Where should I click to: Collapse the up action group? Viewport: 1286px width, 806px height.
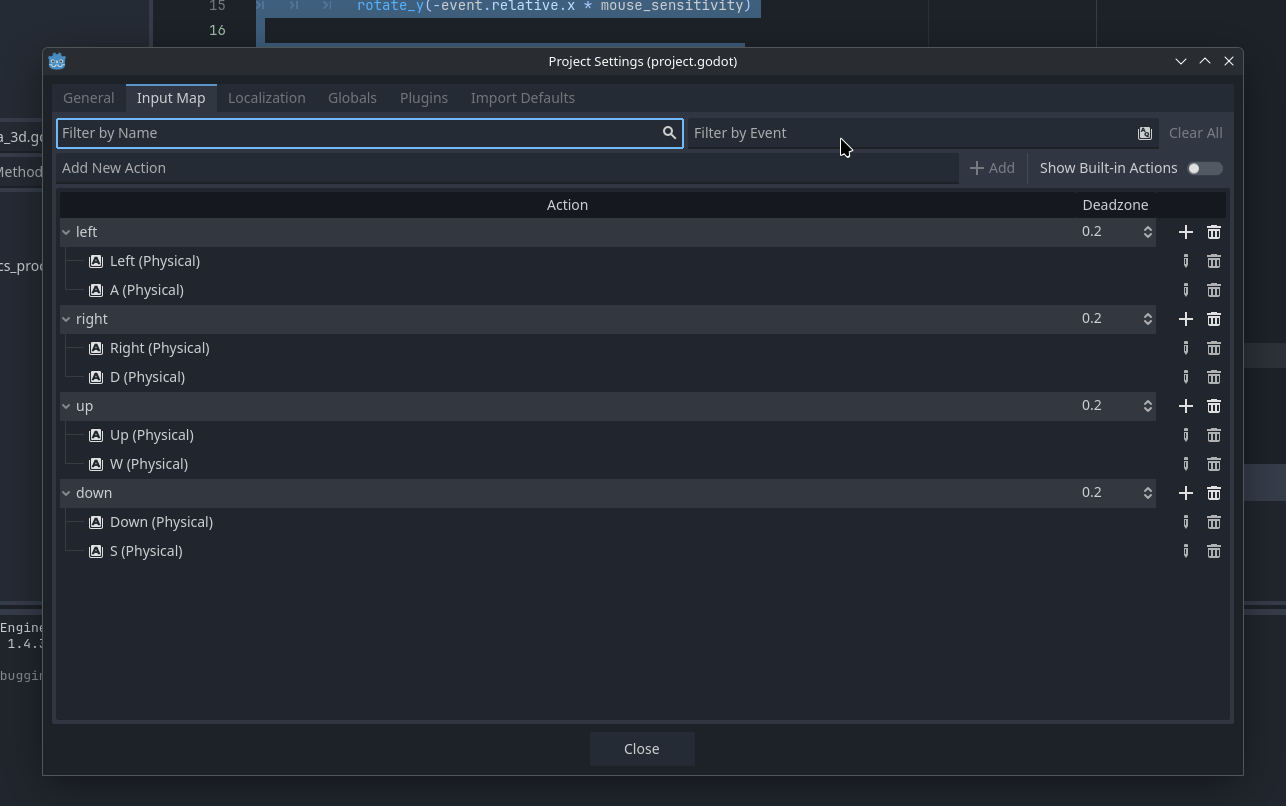pos(66,406)
